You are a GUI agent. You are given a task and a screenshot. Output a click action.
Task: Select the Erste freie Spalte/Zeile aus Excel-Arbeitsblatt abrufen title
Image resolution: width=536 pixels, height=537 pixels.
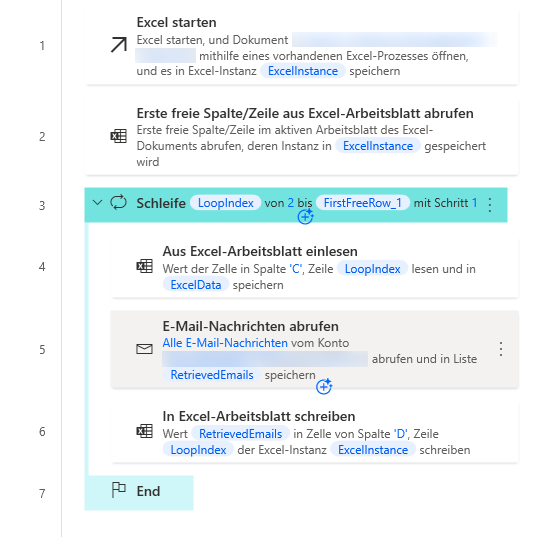(x=305, y=113)
